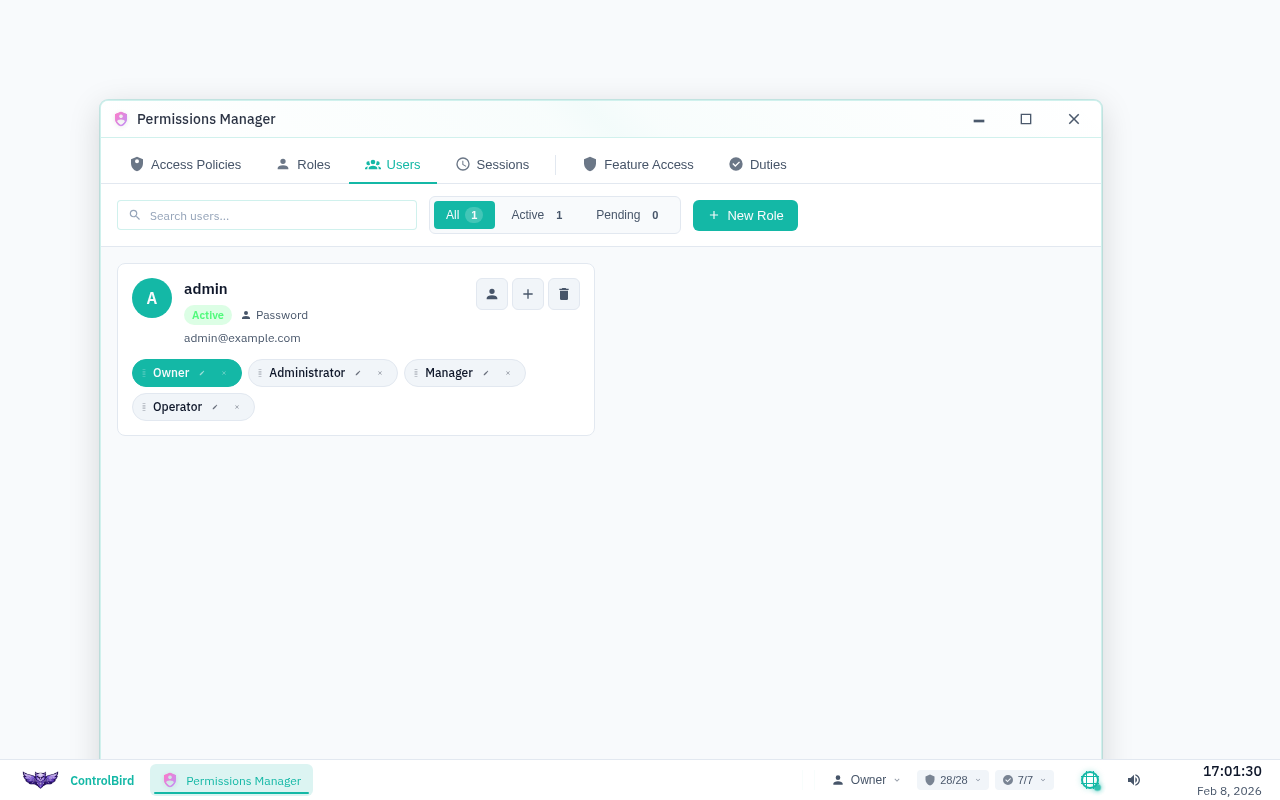This screenshot has height=800, width=1280.
Task: Click the Operator chip drag handle
Action: pos(144,407)
